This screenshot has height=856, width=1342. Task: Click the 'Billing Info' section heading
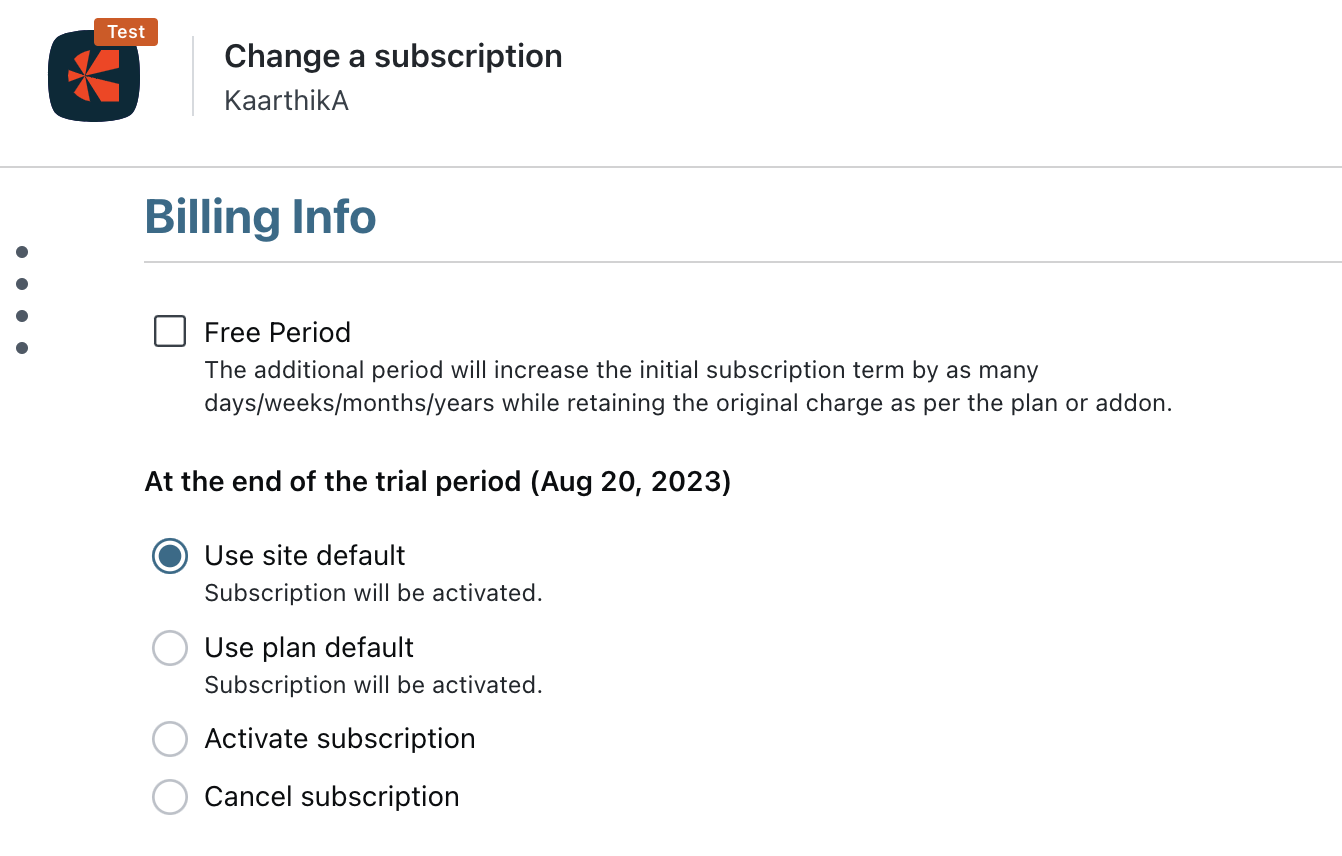click(260, 217)
